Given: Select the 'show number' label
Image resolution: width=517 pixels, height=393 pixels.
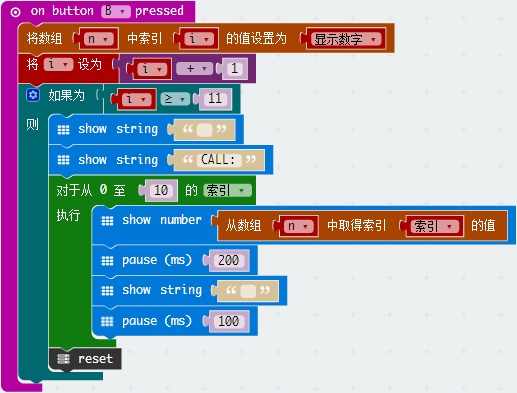Looking at the screenshot, I should 162,220.
